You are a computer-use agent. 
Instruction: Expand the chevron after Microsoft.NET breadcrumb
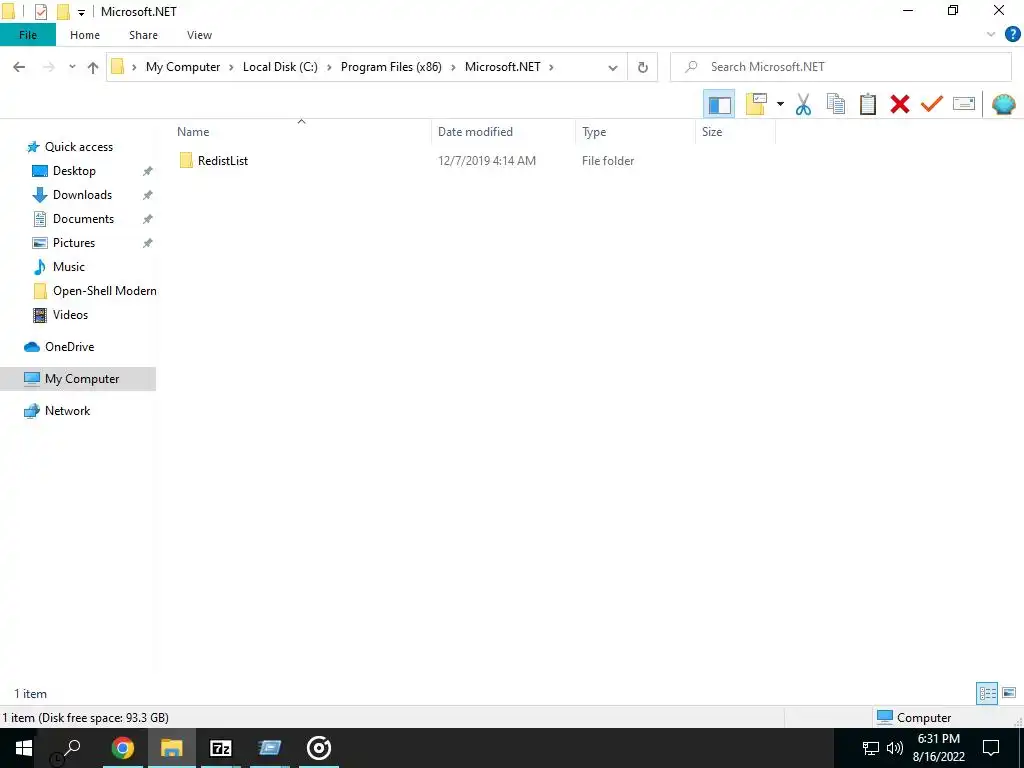552,67
